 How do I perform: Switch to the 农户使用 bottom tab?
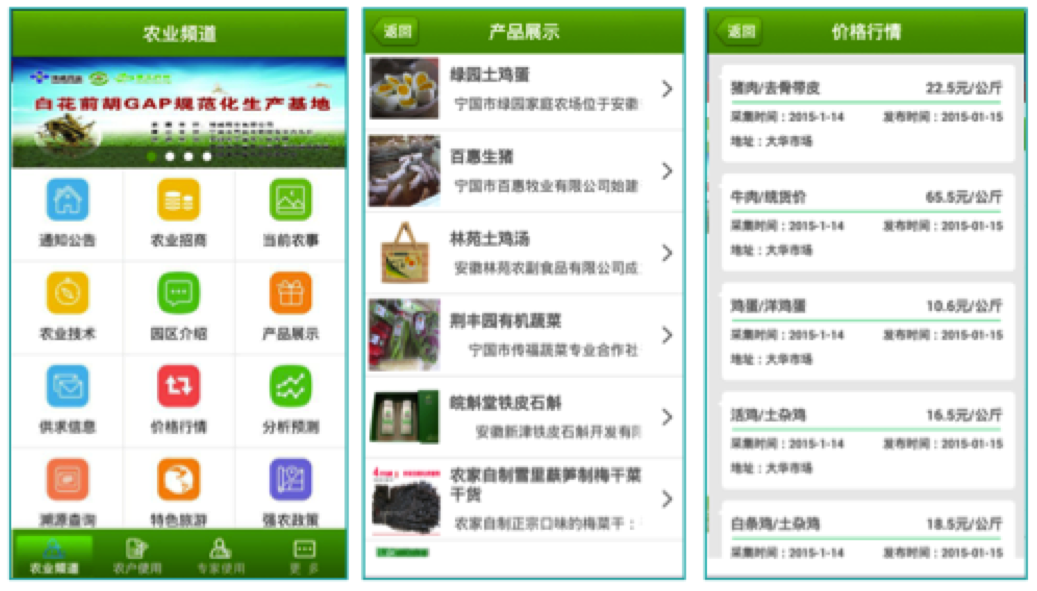pos(137,554)
